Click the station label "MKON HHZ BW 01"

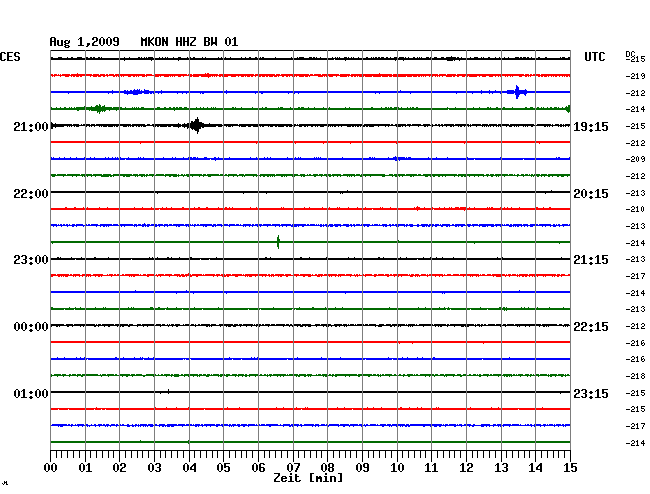[189, 42]
